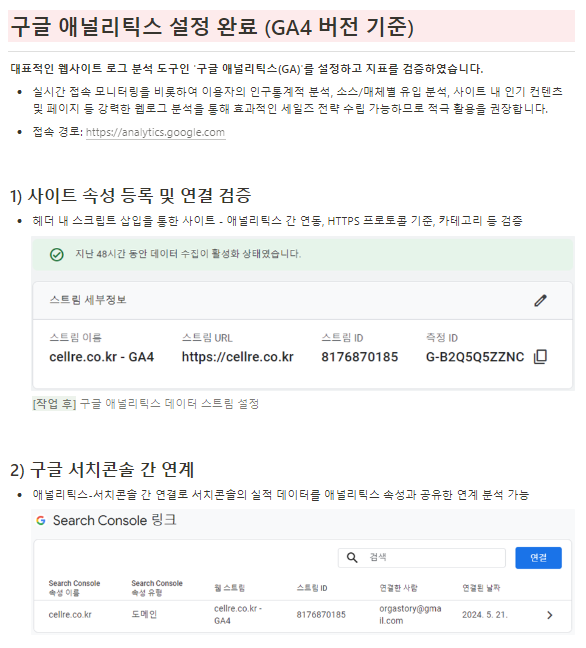This screenshot has width=586, height=648.
Task: Click the stream name cellre.co.kr - GA4
Action: tap(101, 357)
